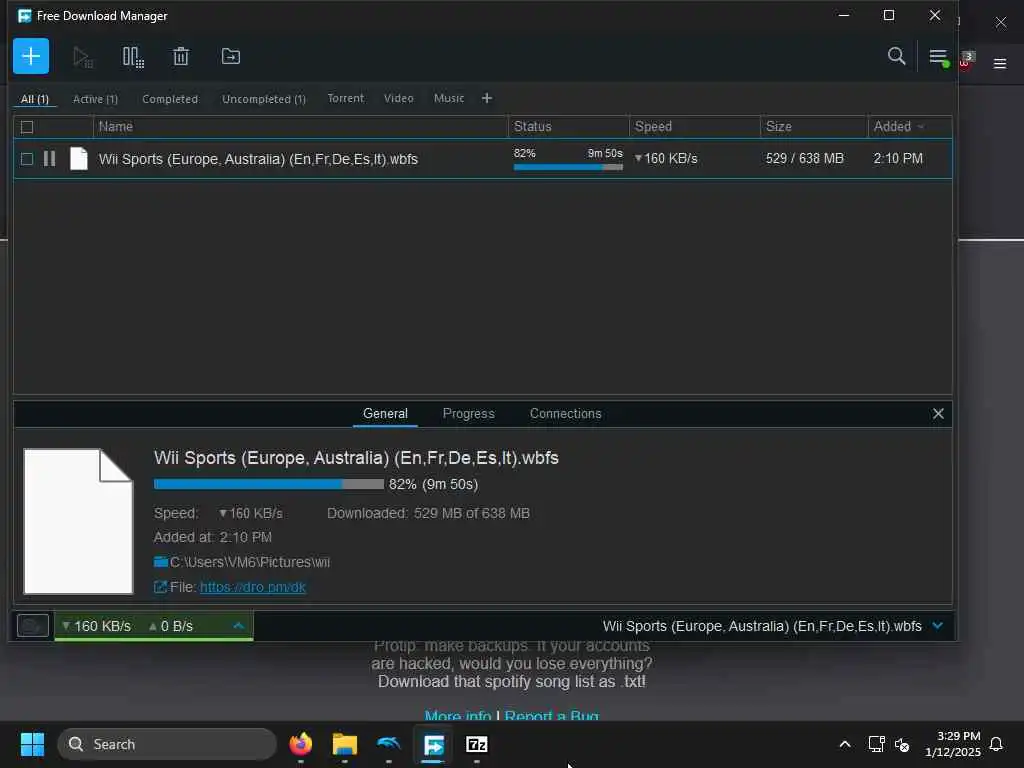Open search in Free Download Manager
Image resolution: width=1024 pixels, height=768 pixels.
tap(897, 56)
